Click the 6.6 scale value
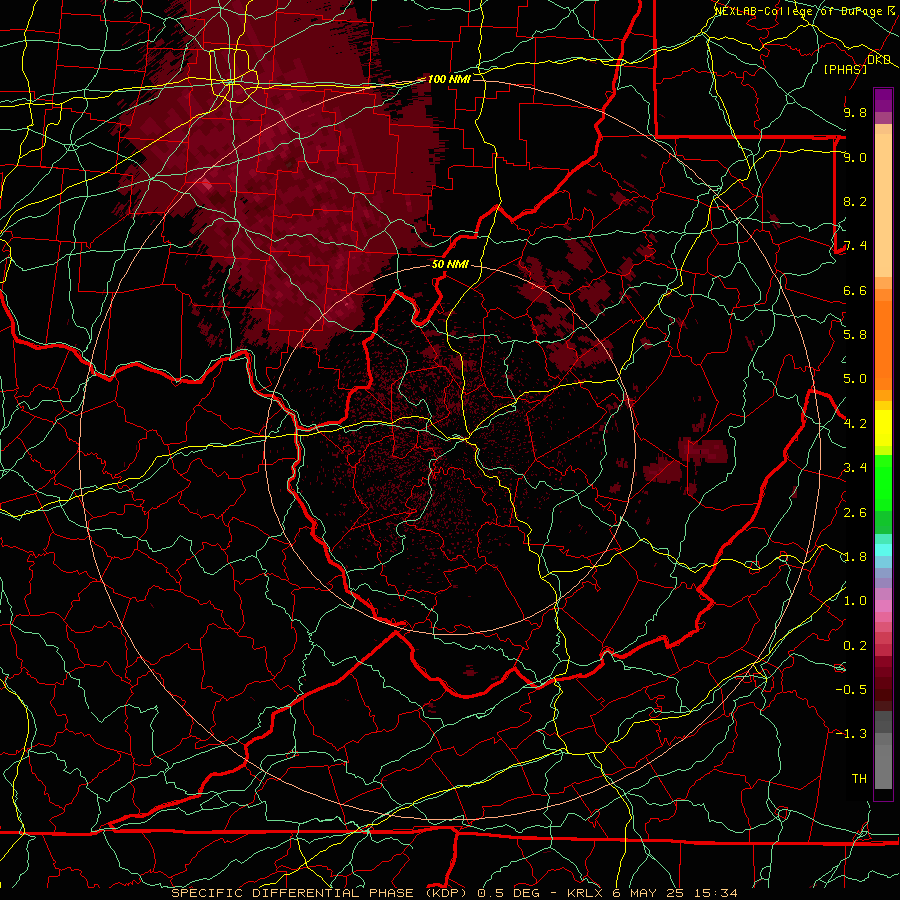Viewport: 900px width, 900px height. [855, 290]
